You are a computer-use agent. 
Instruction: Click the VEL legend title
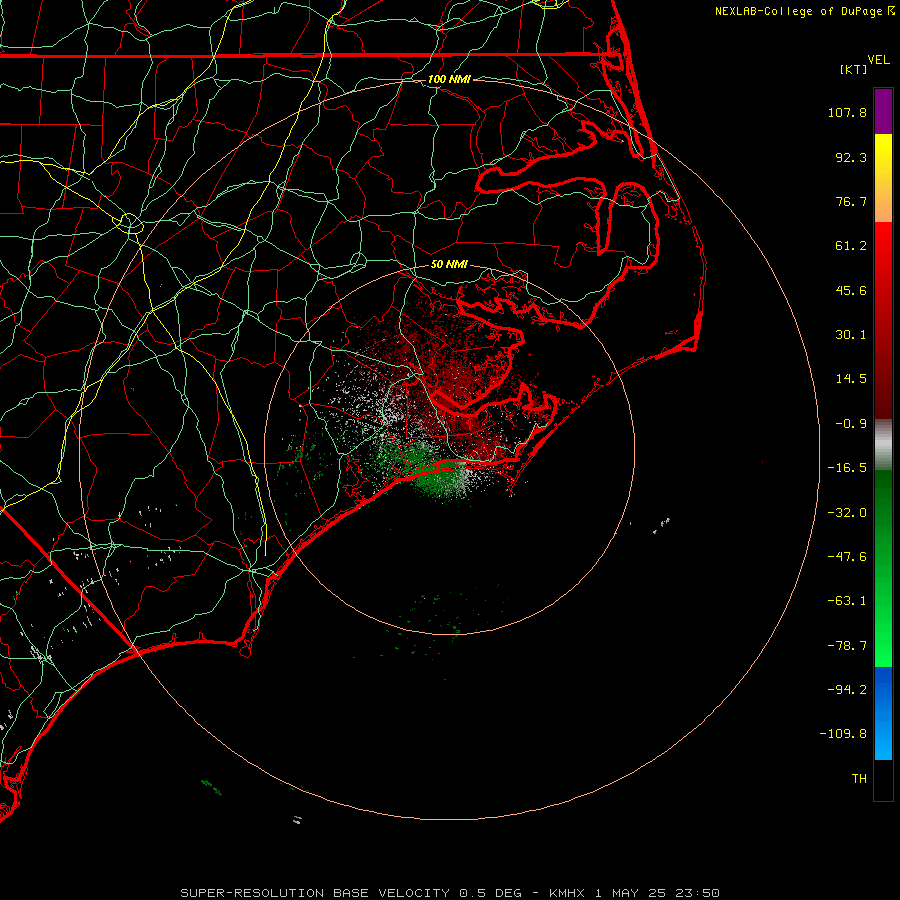[x=878, y=60]
